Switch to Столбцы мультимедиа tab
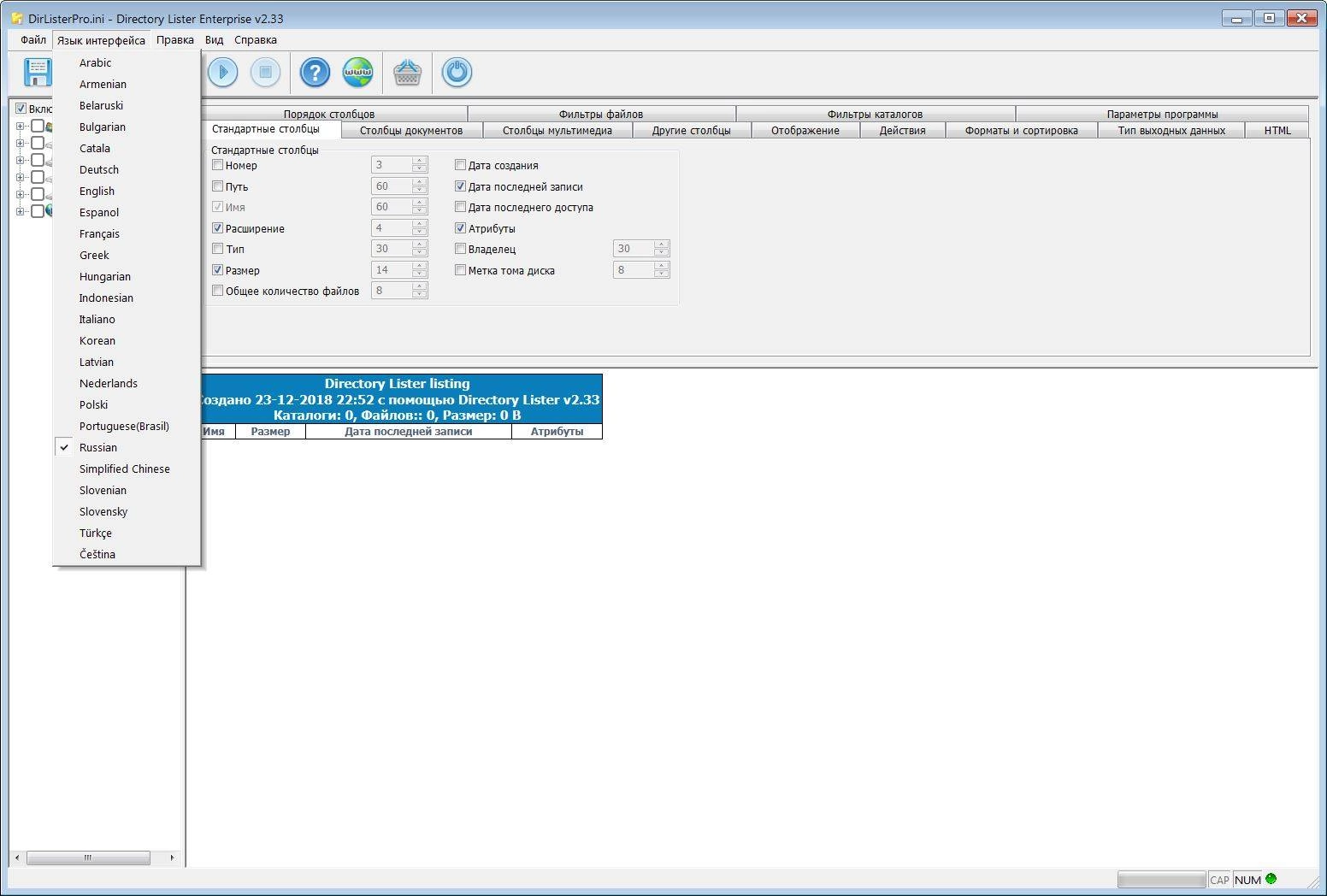This screenshot has width=1327, height=896. coord(557,131)
